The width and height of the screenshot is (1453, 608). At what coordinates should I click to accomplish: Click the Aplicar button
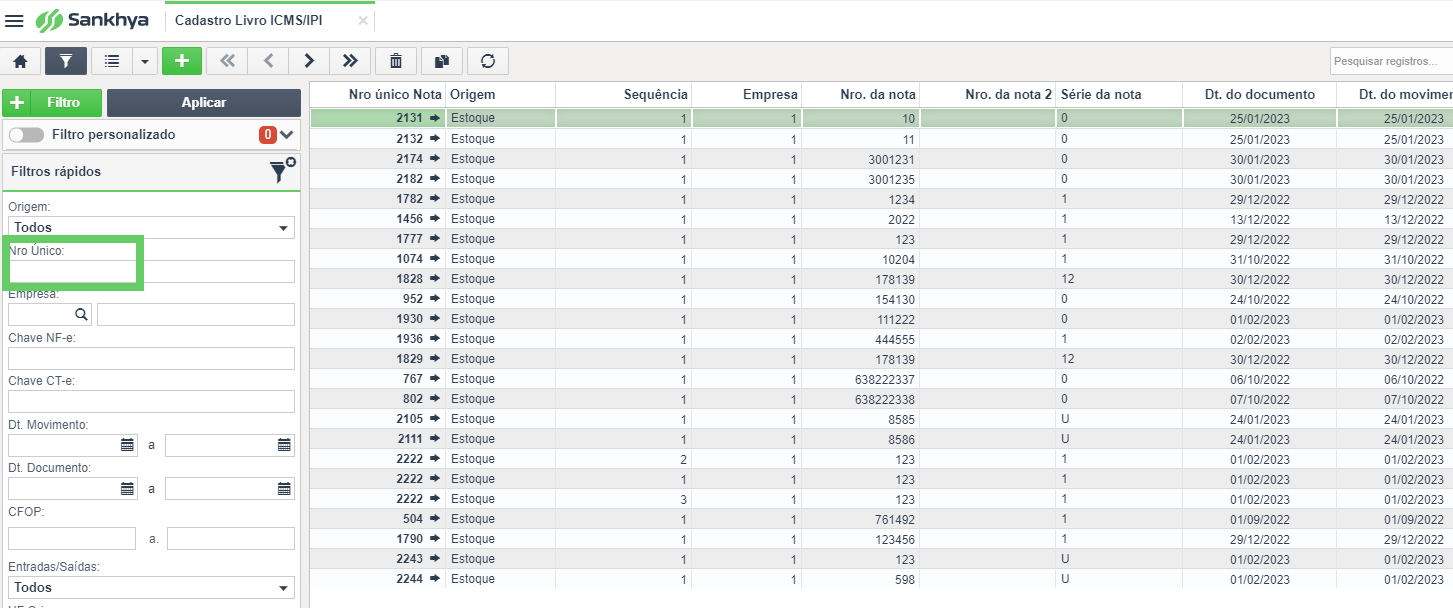(x=204, y=103)
